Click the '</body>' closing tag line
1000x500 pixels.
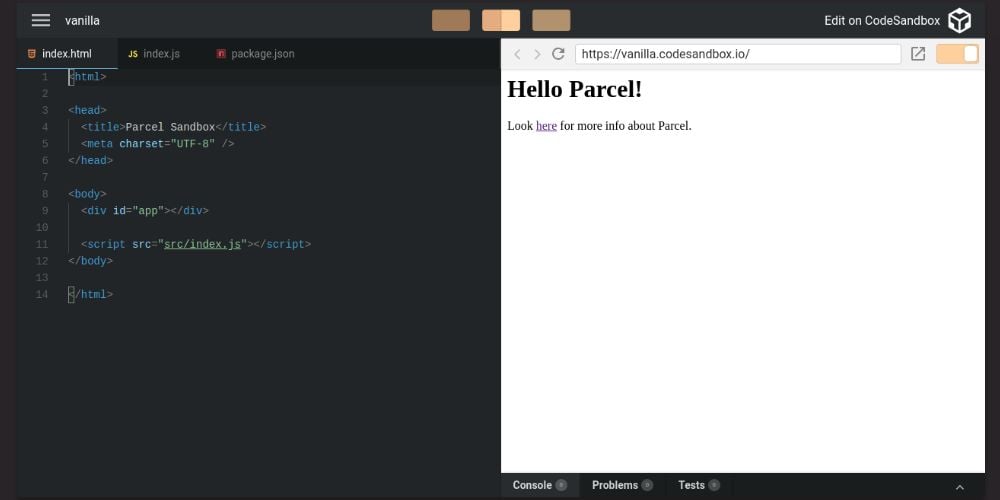click(91, 261)
